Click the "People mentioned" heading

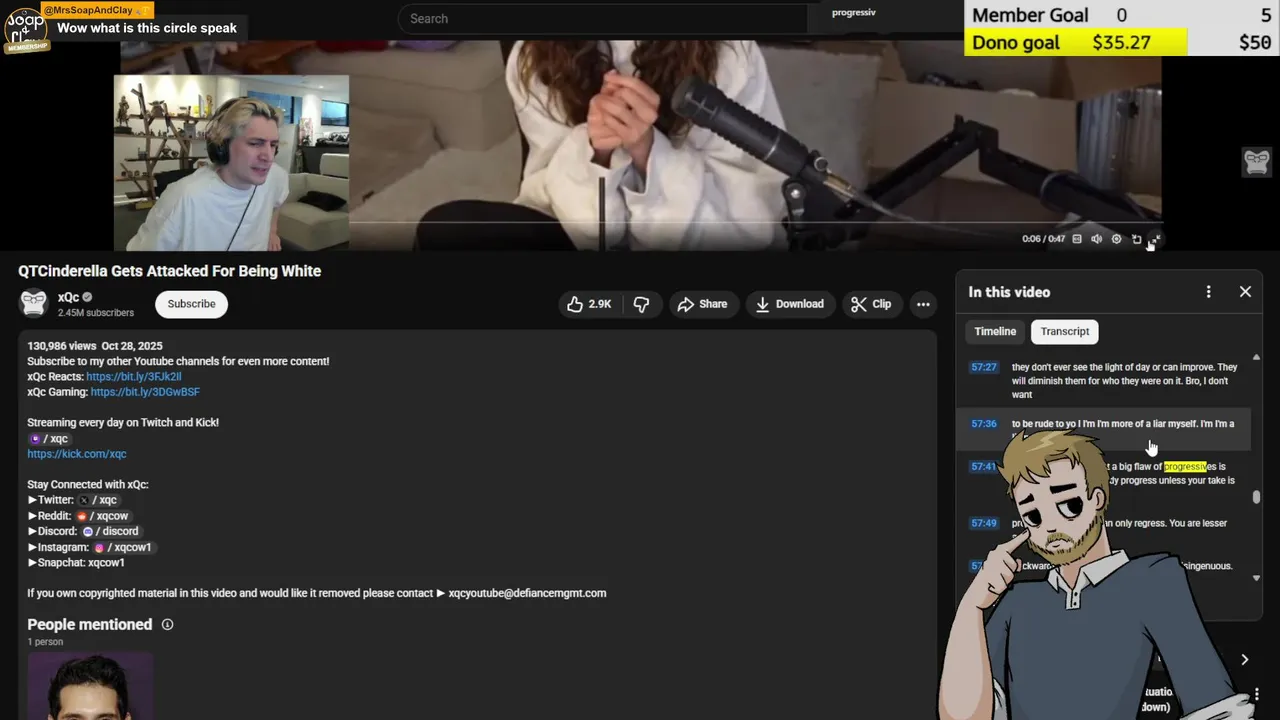[x=90, y=625]
